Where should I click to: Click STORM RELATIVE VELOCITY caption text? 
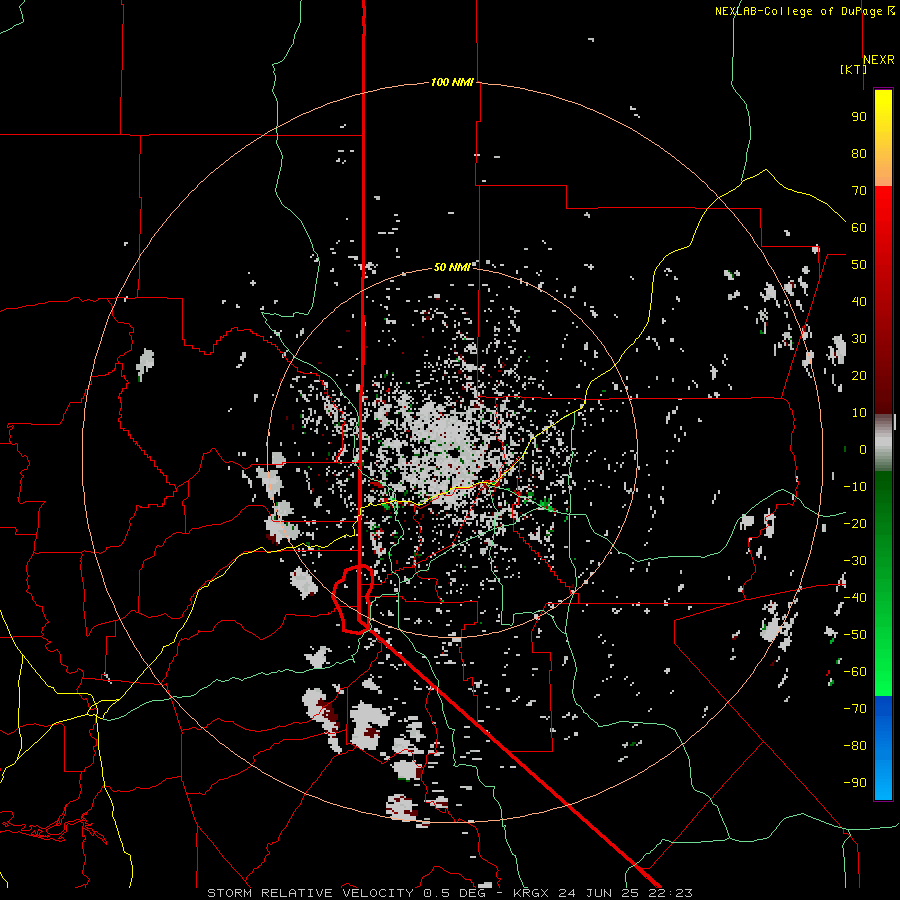(x=311, y=893)
